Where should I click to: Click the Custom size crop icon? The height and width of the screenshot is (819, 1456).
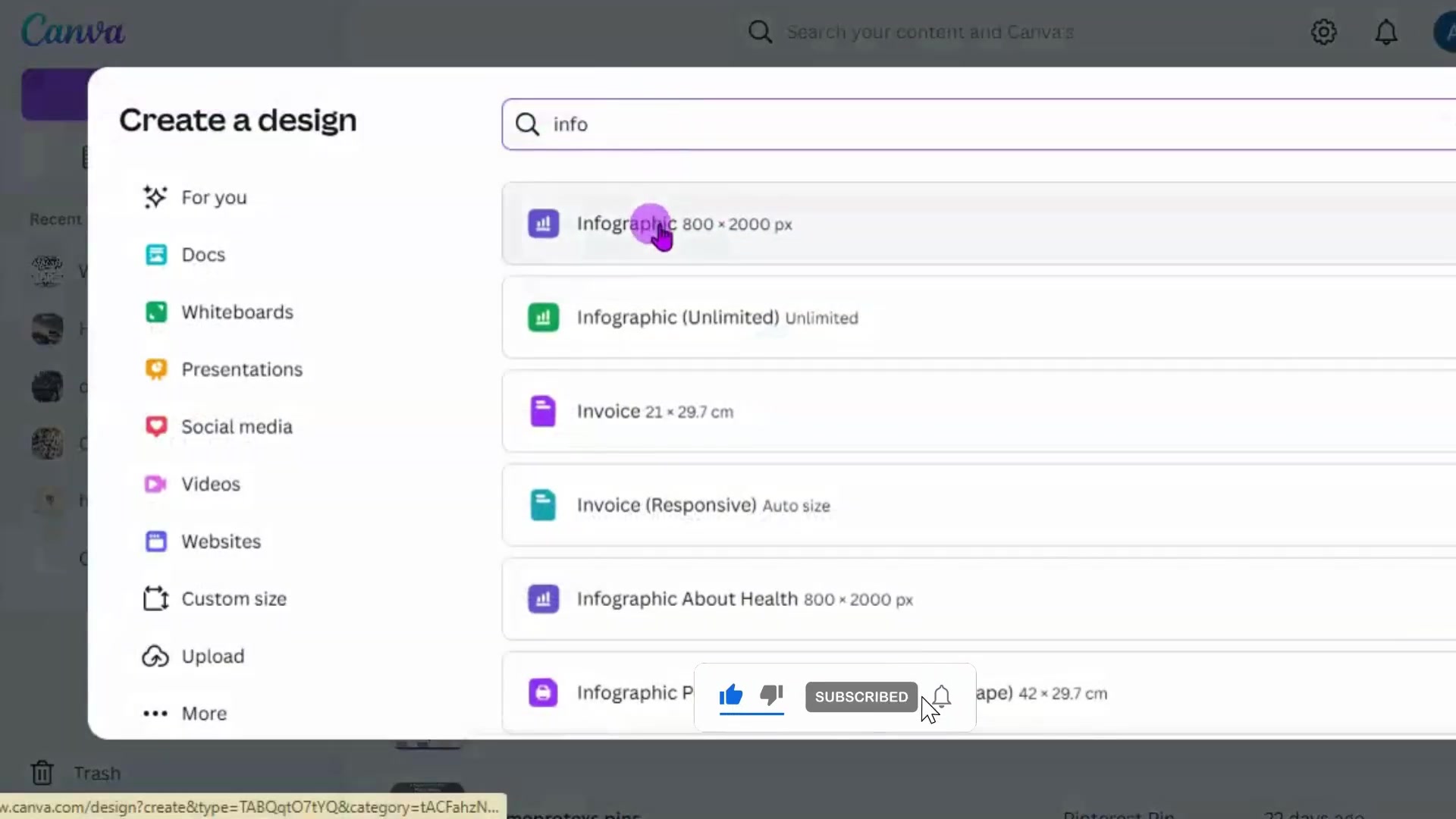click(156, 598)
